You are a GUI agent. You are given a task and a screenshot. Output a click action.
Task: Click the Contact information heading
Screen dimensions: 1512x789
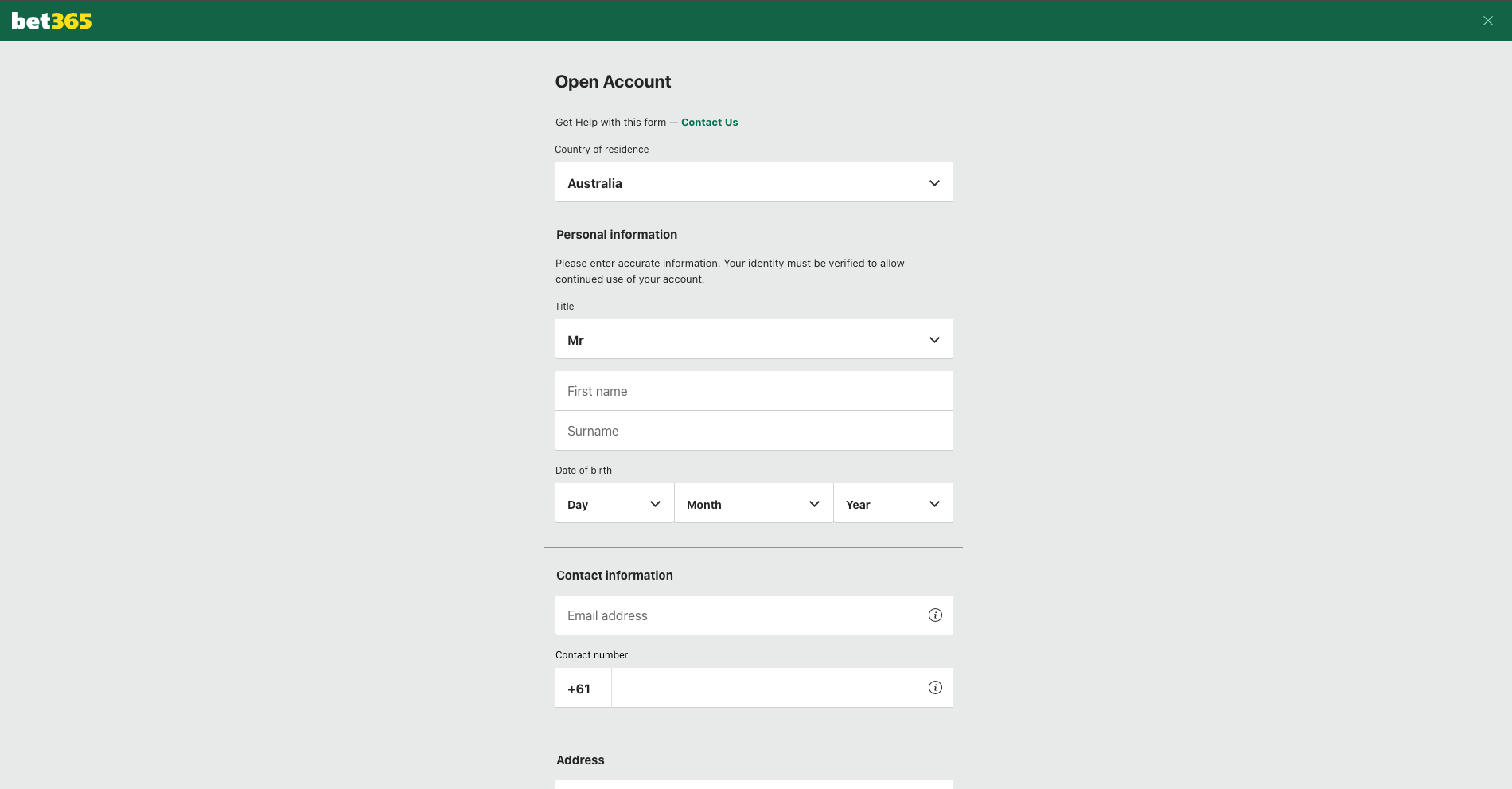(x=614, y=576)
